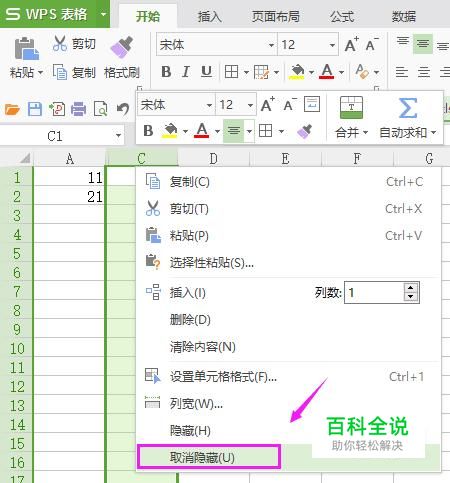
Task: Increment the 列数 stepper up arrow
Action: coord(411,288)
